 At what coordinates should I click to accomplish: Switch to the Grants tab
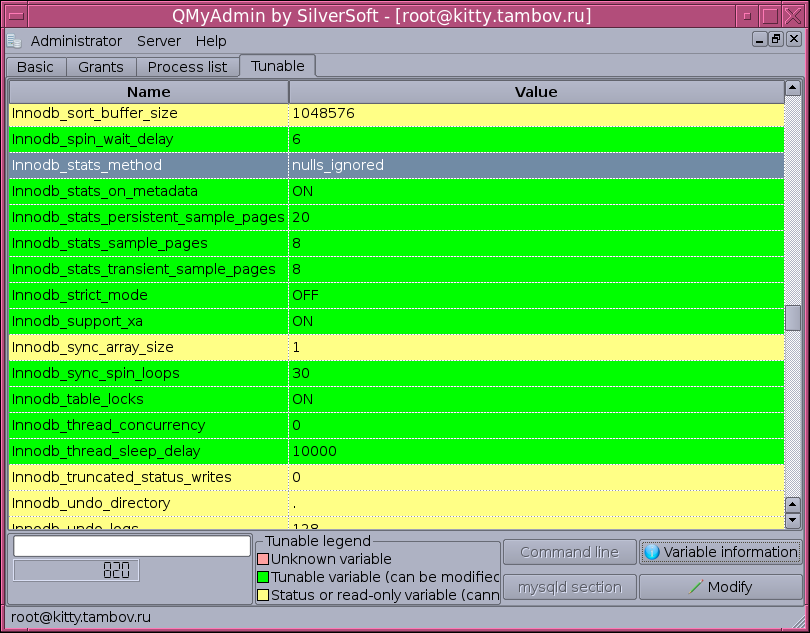[x=101, y=67]
